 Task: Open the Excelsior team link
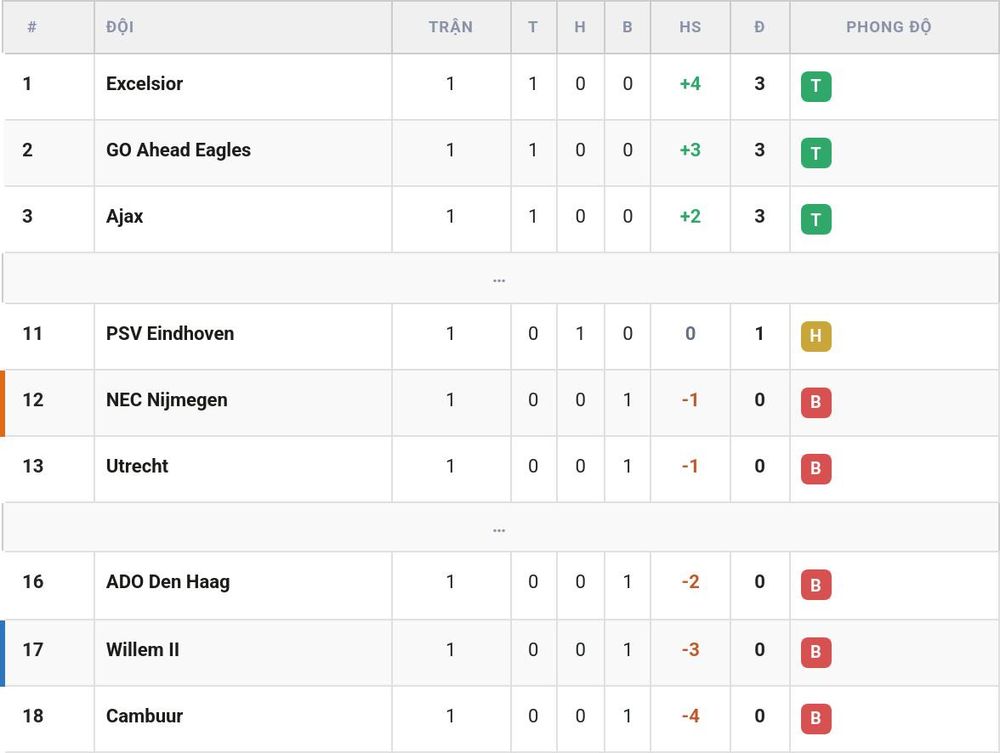[145, 84]
